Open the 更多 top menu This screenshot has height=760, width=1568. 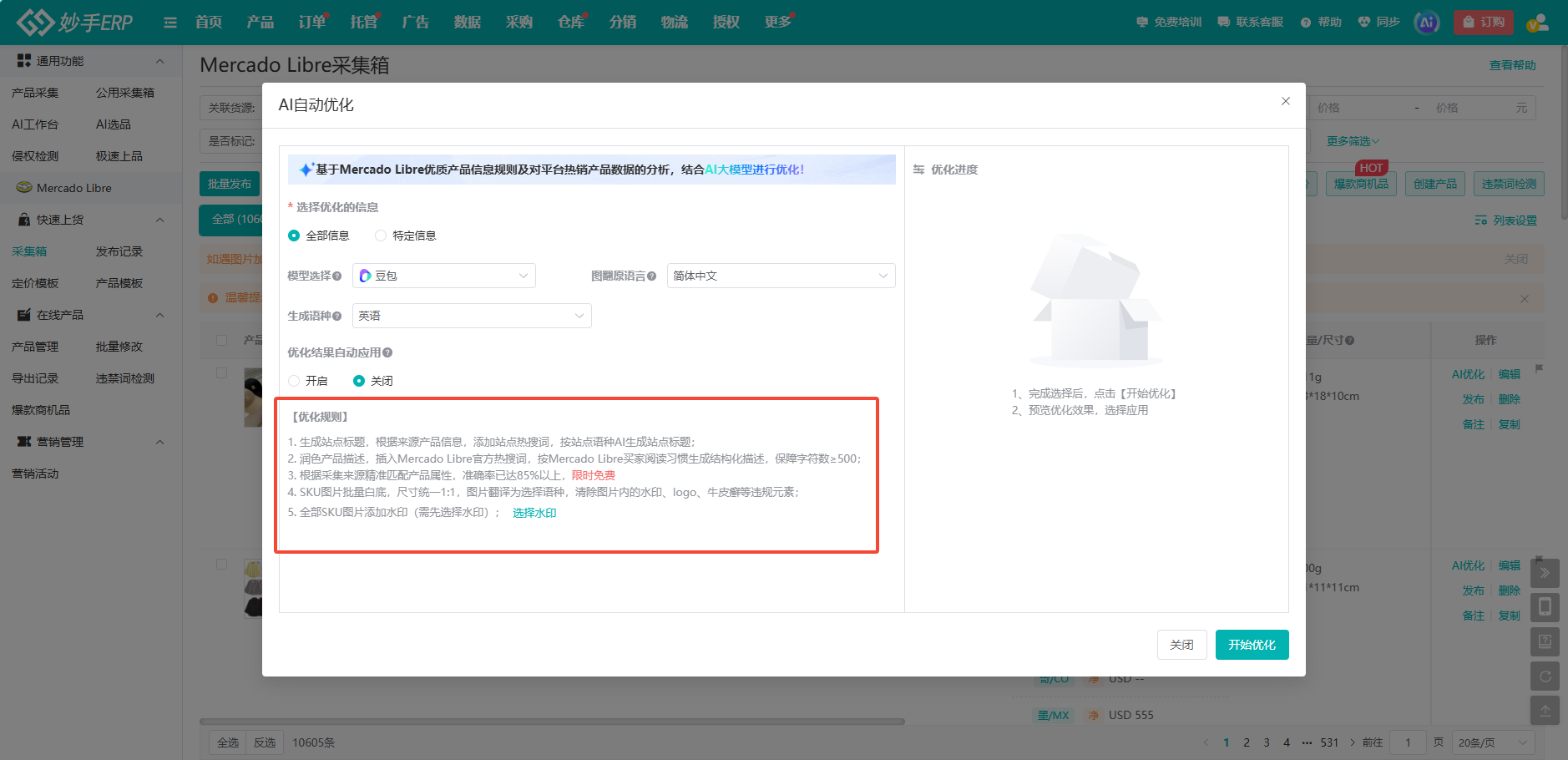click(x=778, y=23)
